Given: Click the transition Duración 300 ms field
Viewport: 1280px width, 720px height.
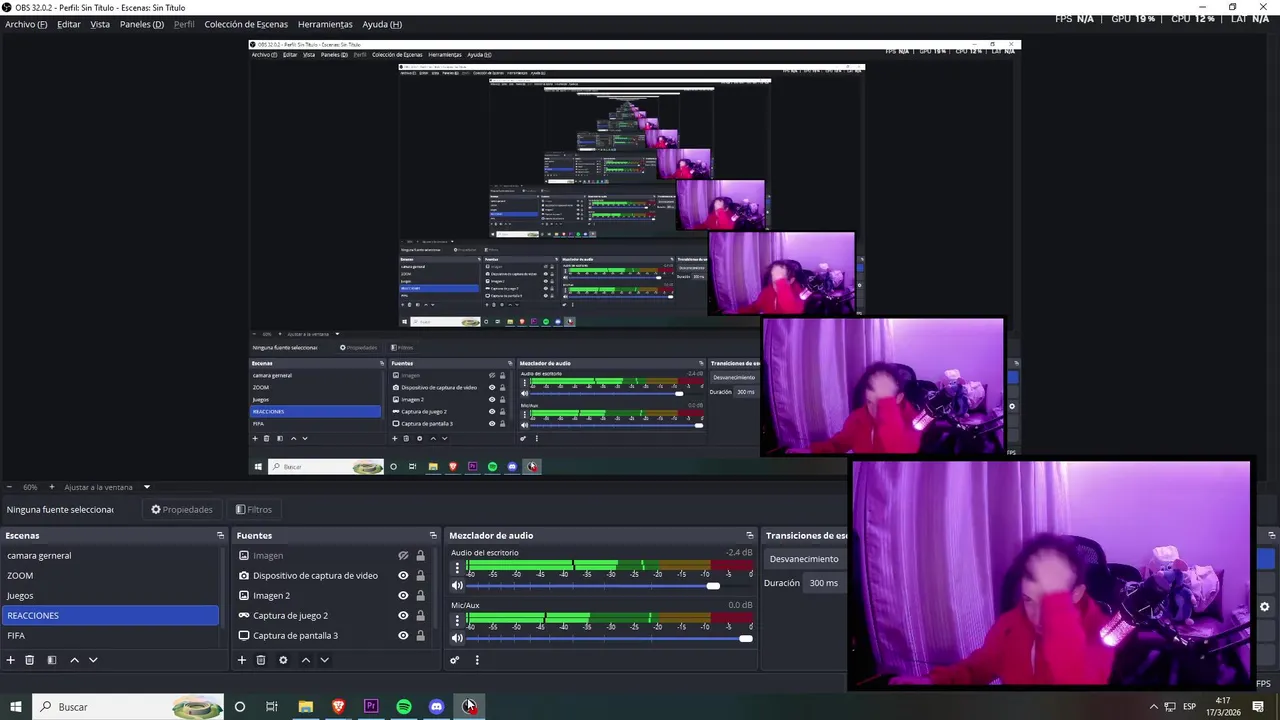Looking at the screenshot, I should [x=827, y=583].
